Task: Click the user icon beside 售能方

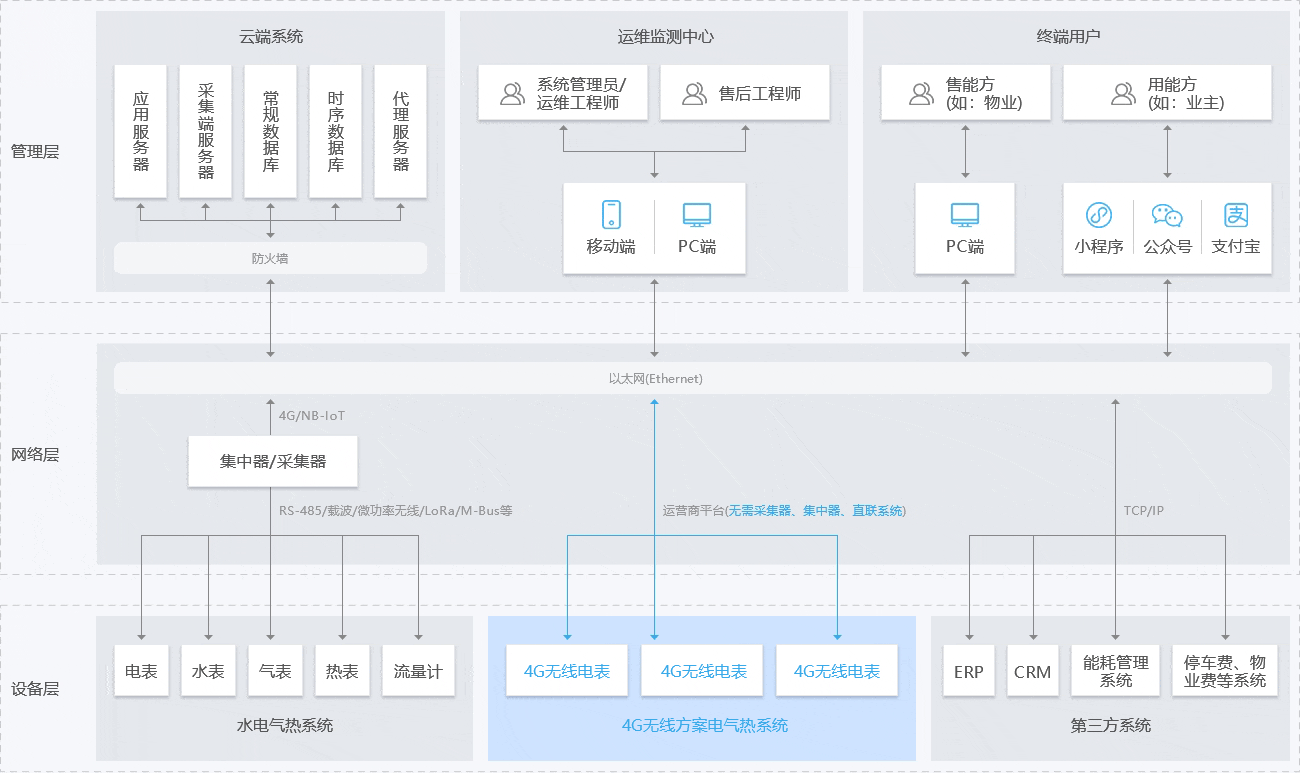Action: [921, 94]
